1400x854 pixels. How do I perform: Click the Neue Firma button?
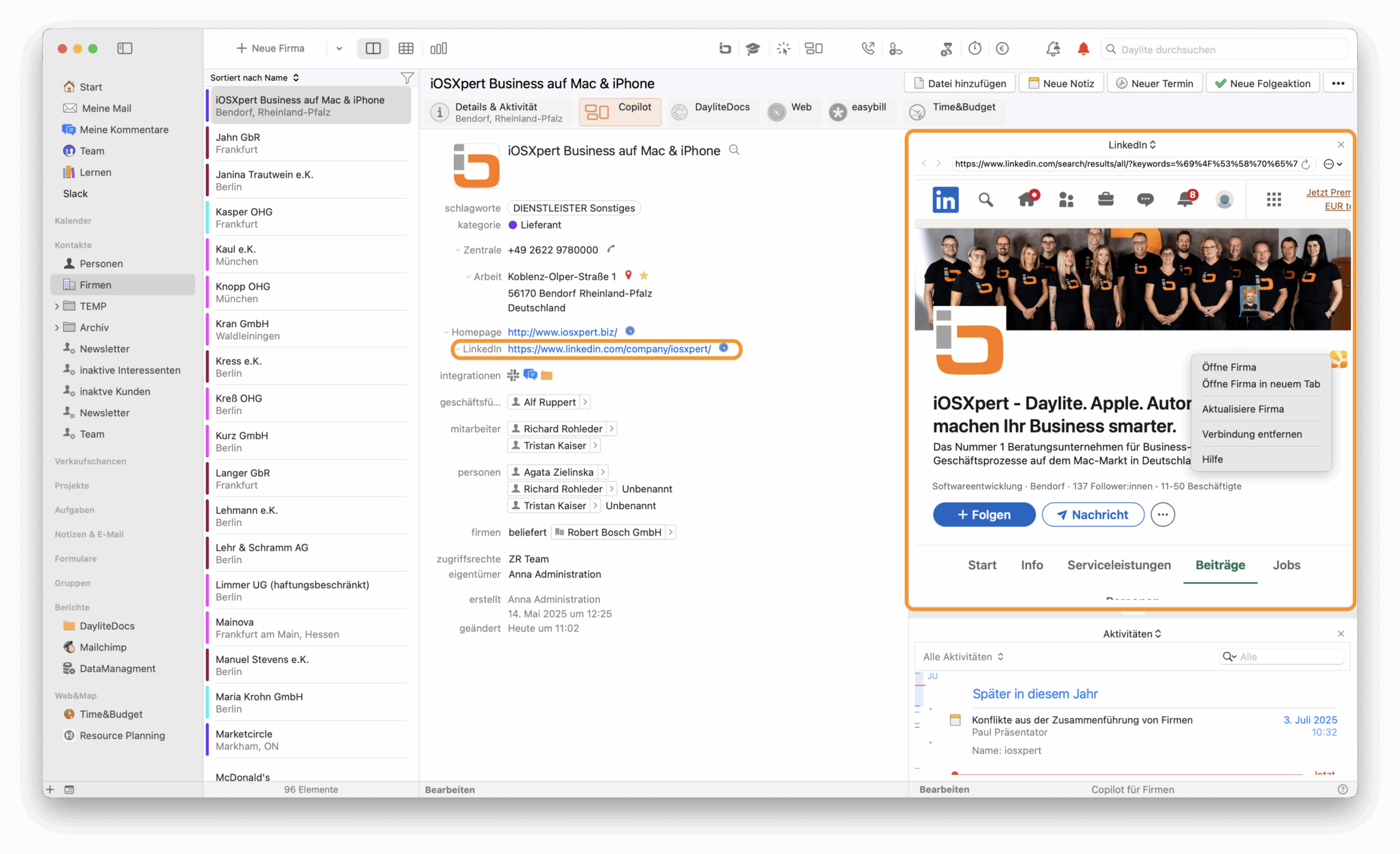coord(270,48)
